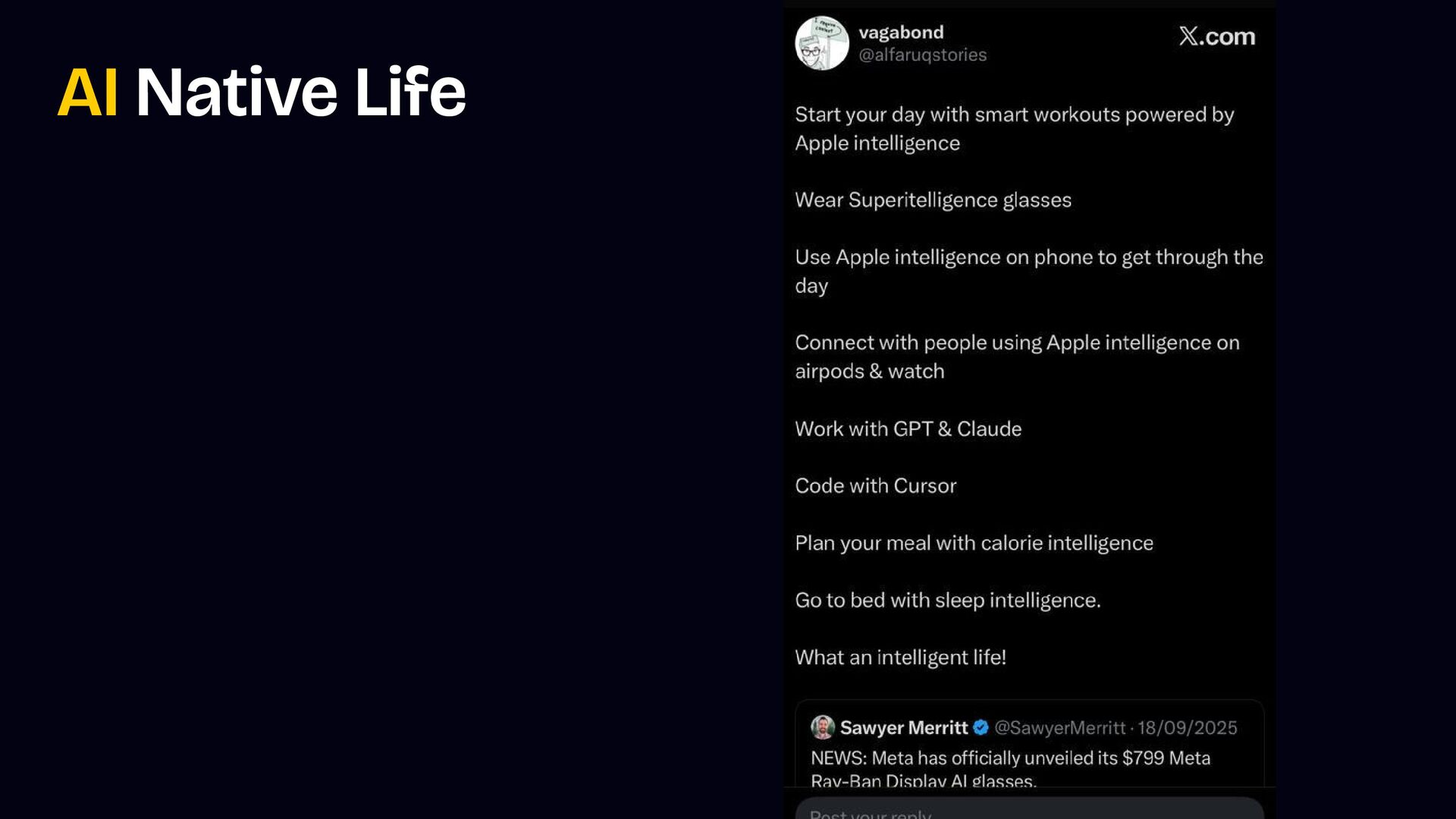
Task: Click the "Start your day with smart workouts" line
Action: click(1014, 115)
